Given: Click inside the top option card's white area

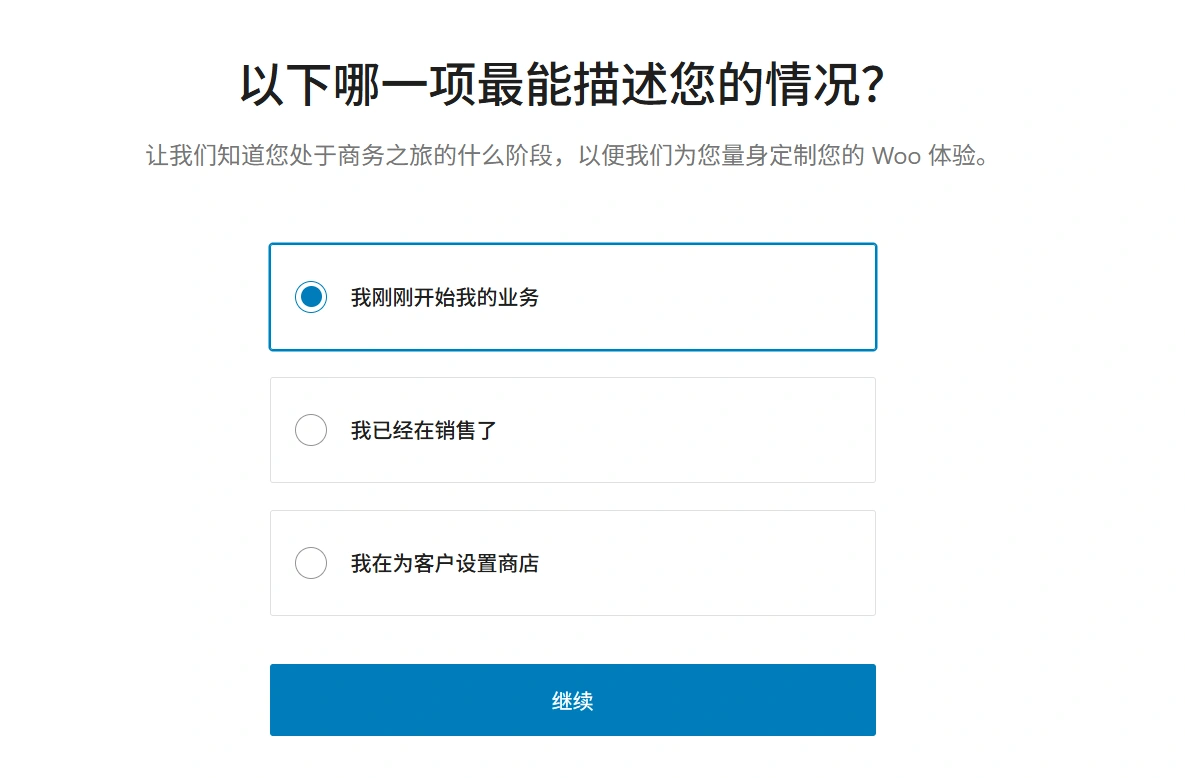Looking at the screenshot, I should 700,296.
